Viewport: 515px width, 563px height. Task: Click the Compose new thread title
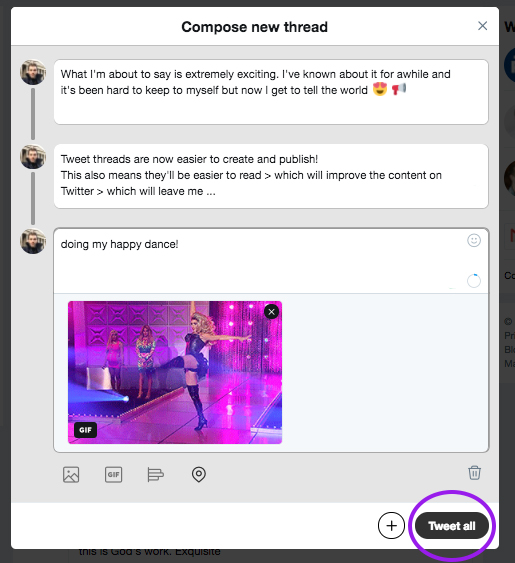254,27
